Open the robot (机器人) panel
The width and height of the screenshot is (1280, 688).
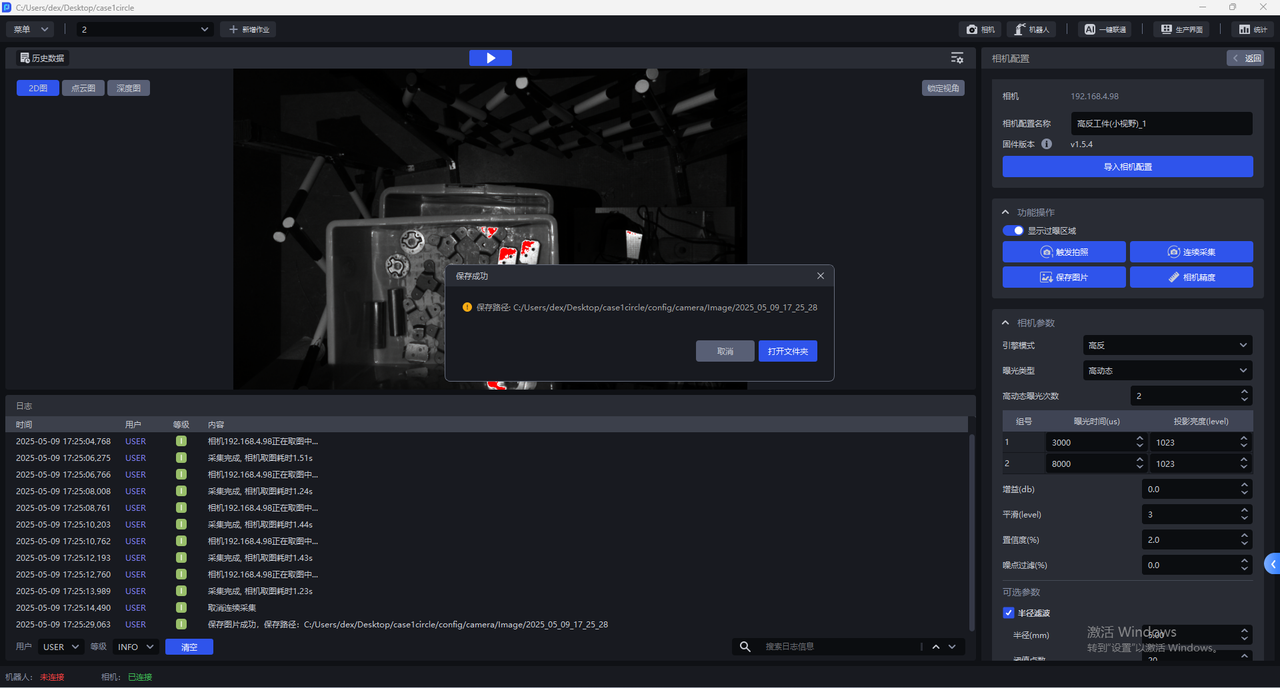coord(1031,30)
